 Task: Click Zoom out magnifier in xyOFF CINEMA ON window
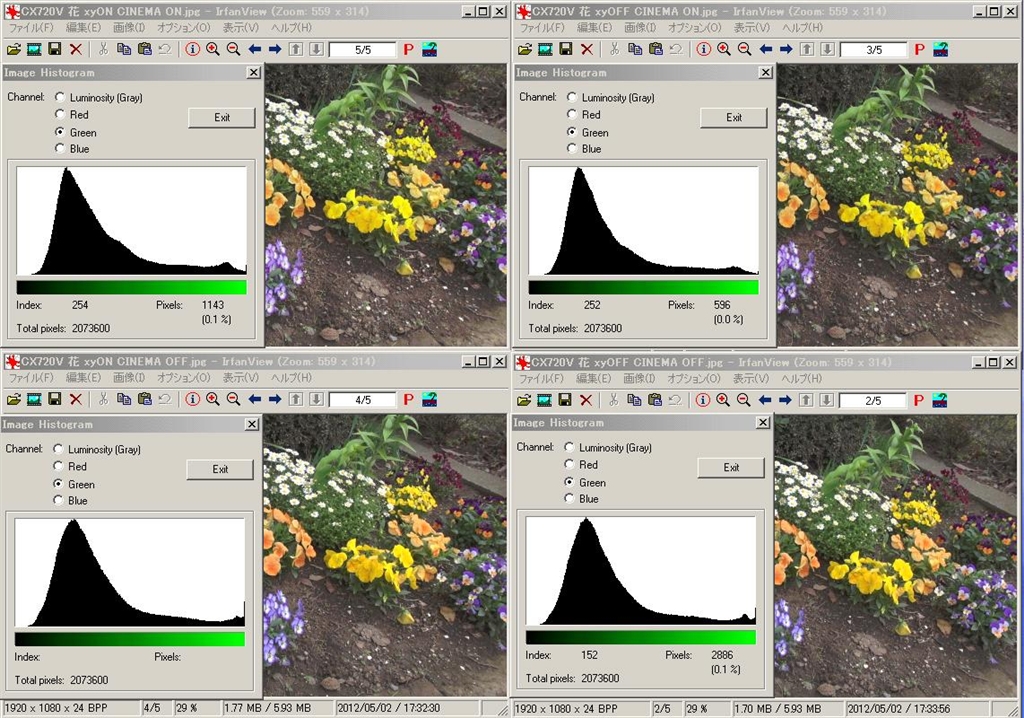[x=744, y=49]
